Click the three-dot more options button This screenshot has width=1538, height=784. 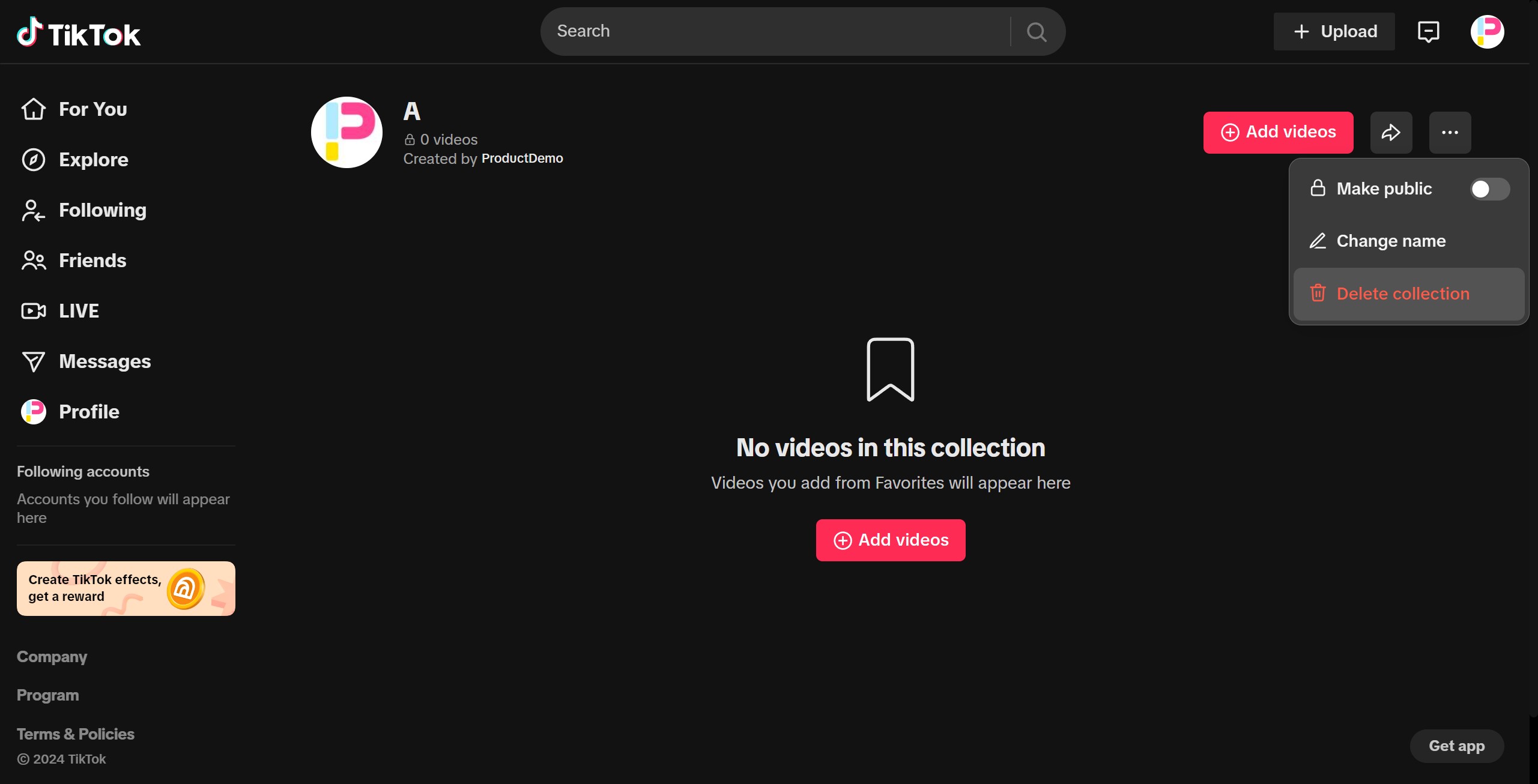coord(1450,133)
